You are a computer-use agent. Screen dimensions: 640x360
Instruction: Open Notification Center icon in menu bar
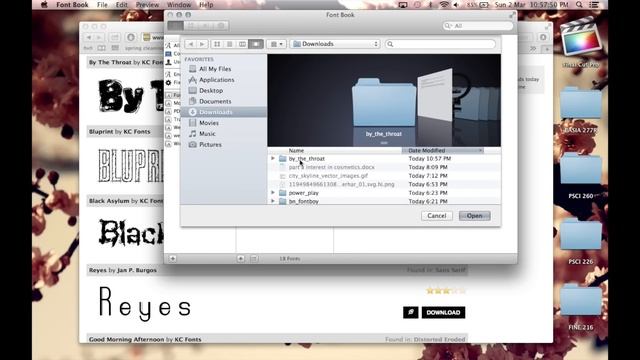pyautogui.click(x=594, y=5)
